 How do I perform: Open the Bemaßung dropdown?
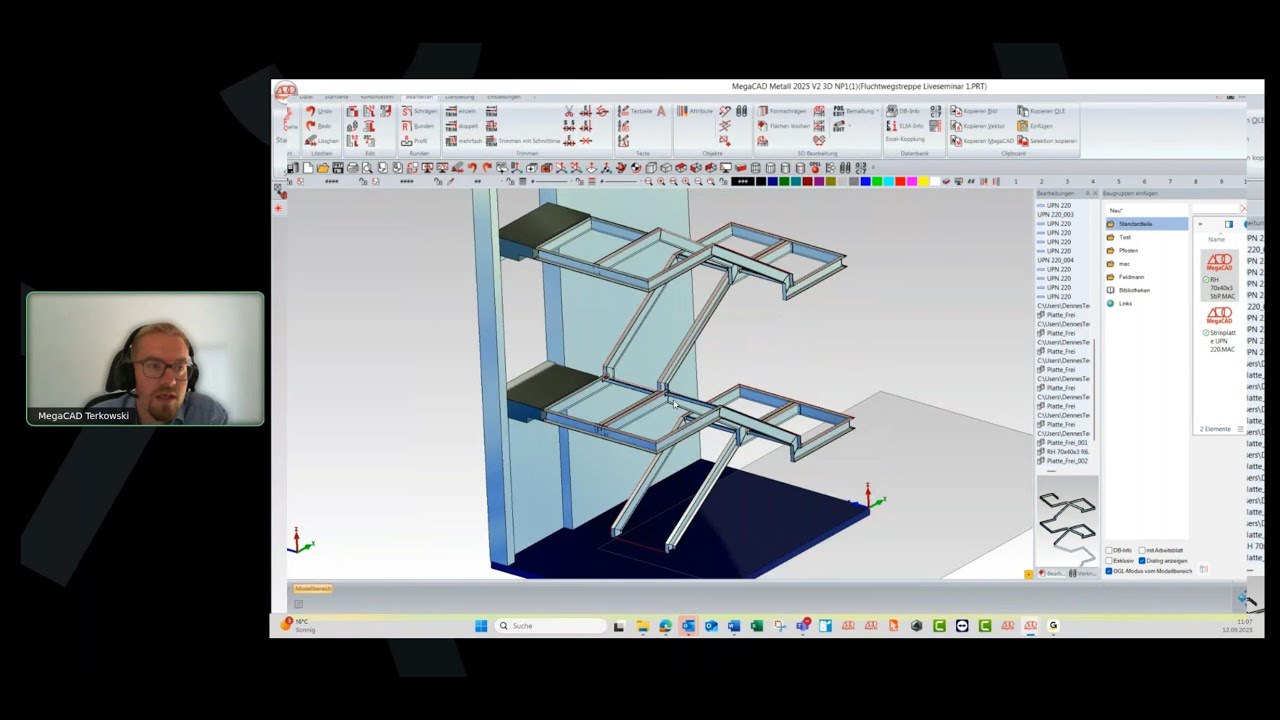(855, 111)
